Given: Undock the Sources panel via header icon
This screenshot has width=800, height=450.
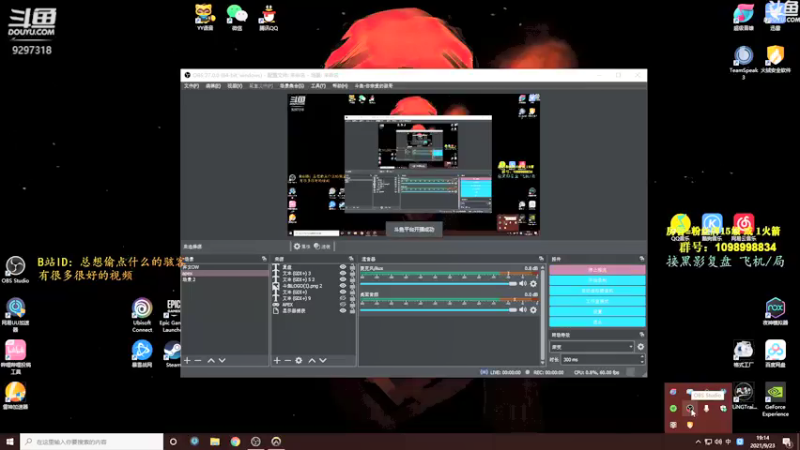Looking at the screenshot, I should tap(351, 259).
